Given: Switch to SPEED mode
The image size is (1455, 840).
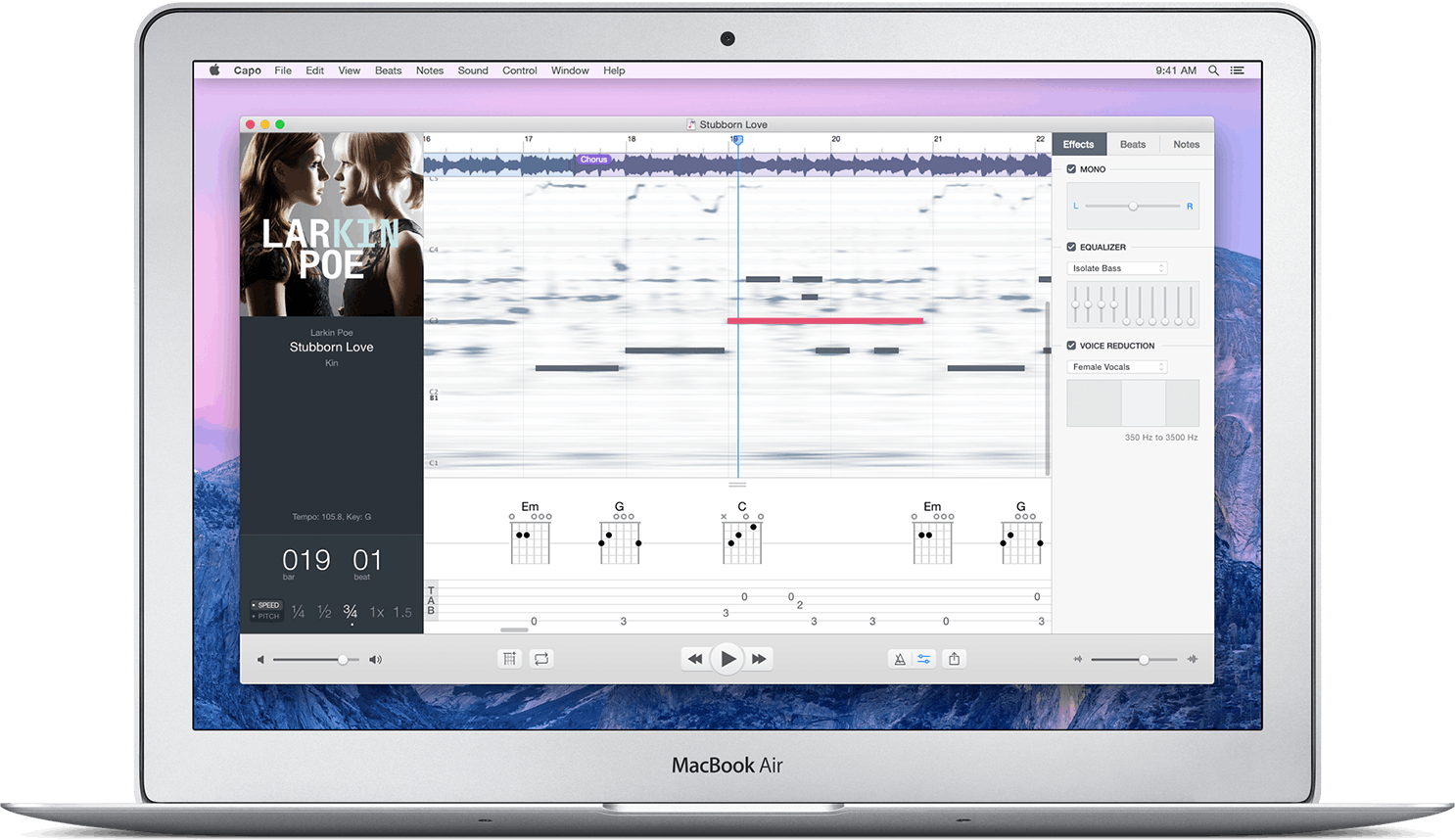Looking at the screenshot, I should click(266, 605).
